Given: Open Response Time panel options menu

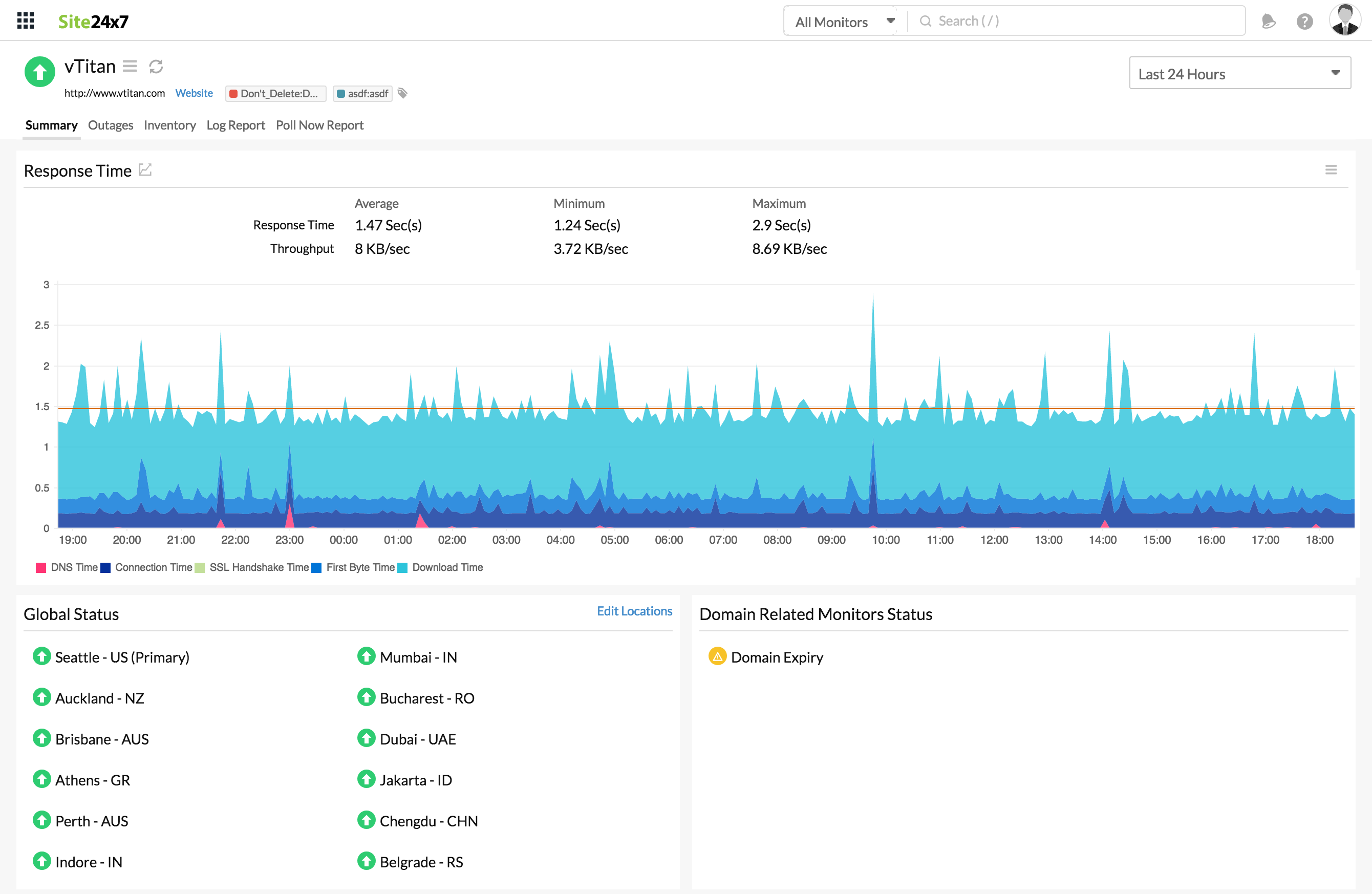Looking at the screenshot, I should pos(1331,170).
